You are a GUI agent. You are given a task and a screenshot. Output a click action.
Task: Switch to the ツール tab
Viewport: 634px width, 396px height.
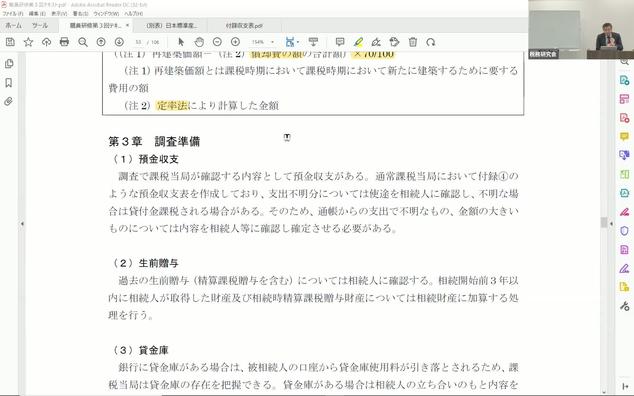pyautogui.click(x=40, y=25)
